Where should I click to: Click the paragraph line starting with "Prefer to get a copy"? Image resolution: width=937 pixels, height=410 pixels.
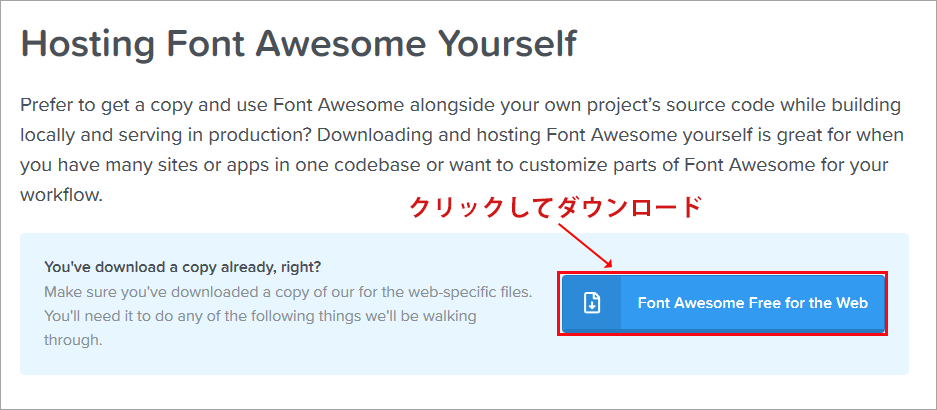460,105
